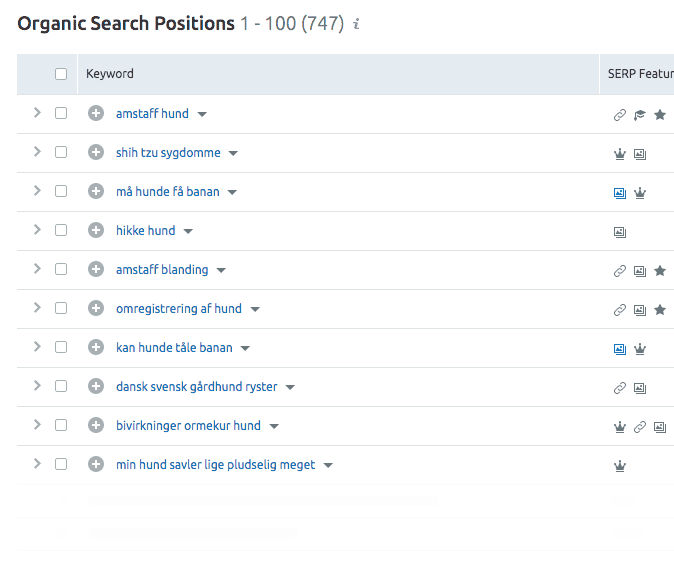Select all rows with header checkbox
Image resolution: width=674 pixels, height=561 pixels.
tap(61, 74)
